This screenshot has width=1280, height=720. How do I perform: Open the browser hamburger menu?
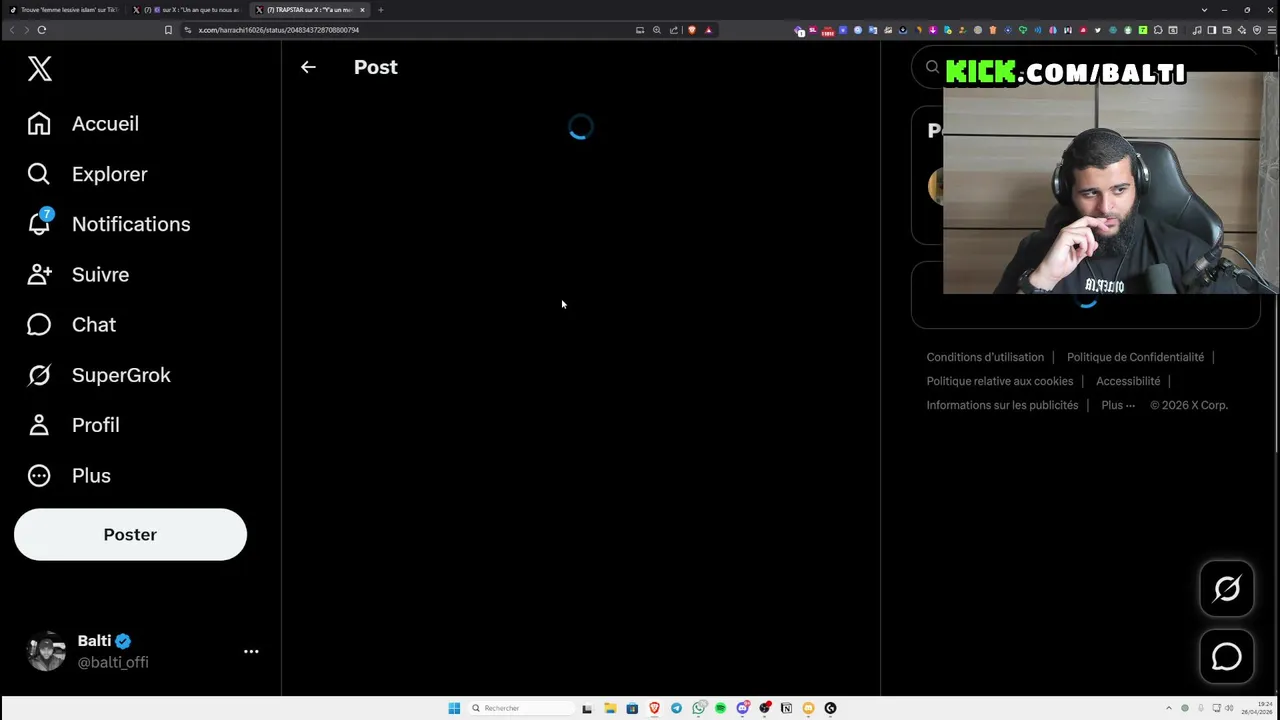click(x=1270, y=30)
